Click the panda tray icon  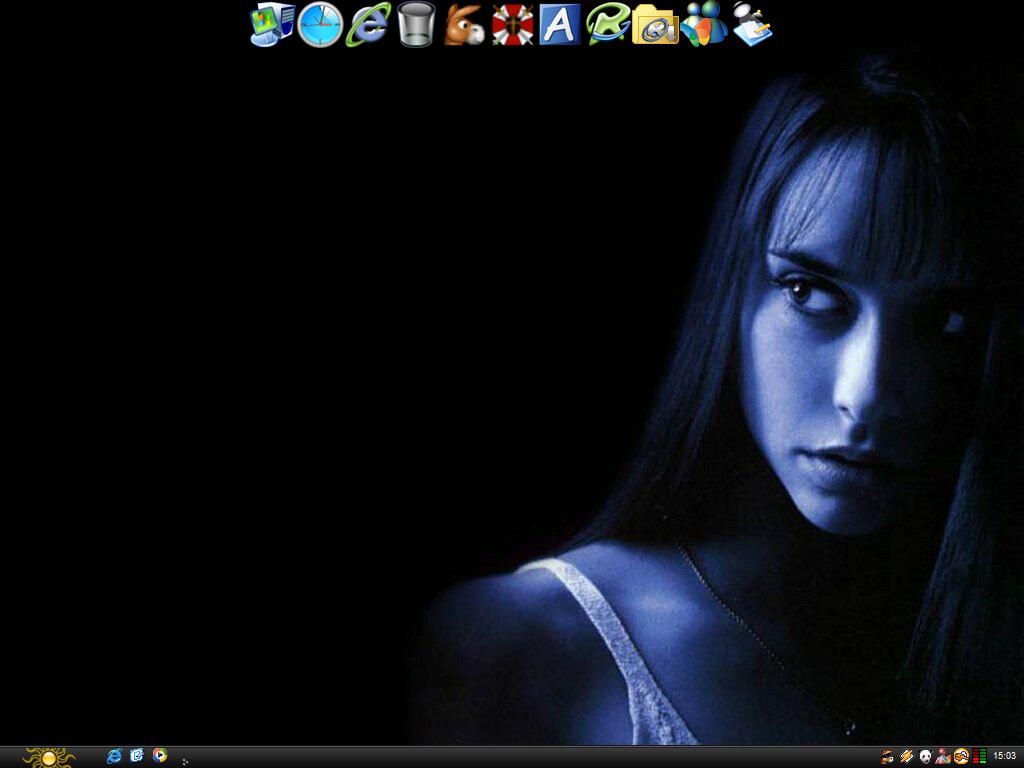point(925,757)
